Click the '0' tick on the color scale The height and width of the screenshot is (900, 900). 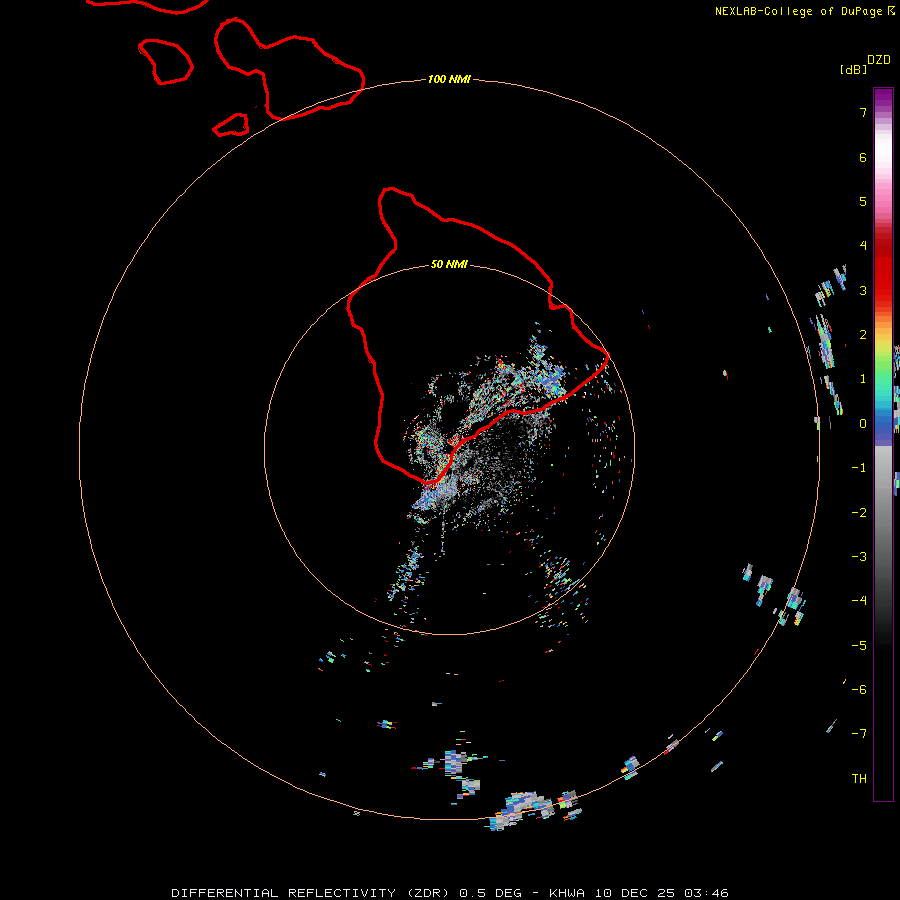coord(863,424)
